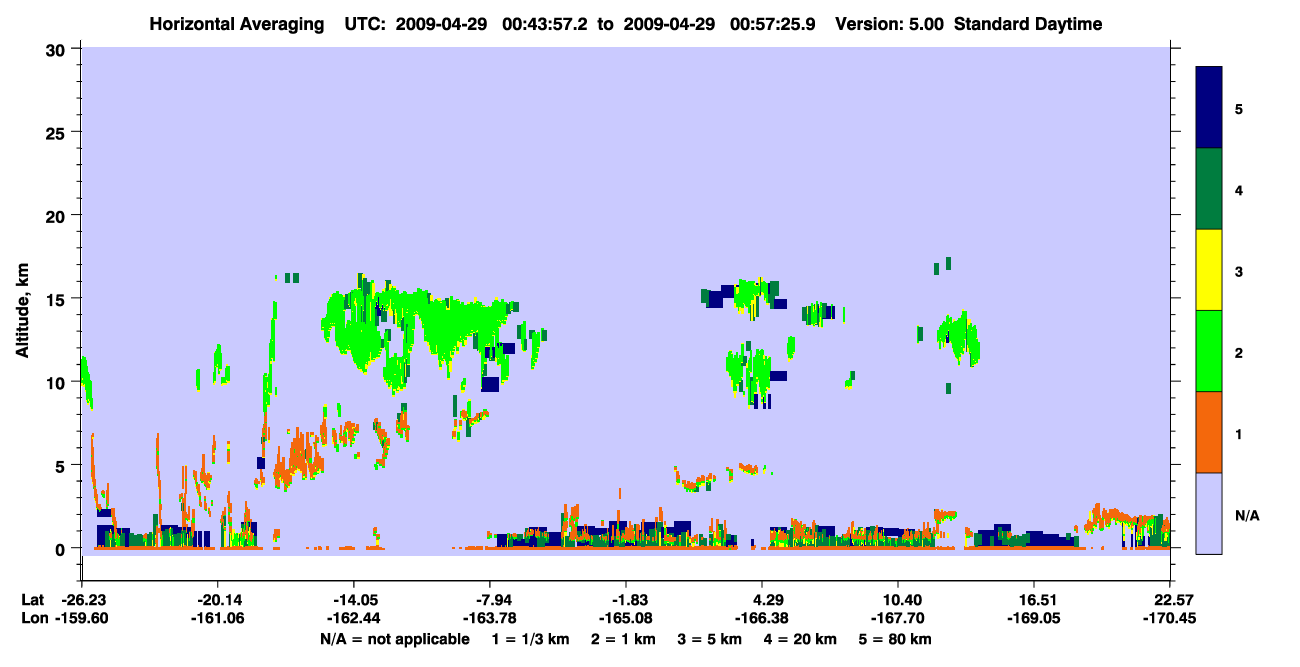The image size is (1300, 667).
Task: Click the latitude value -1.83
Action: pyautogui.click(x=626, y=600)
